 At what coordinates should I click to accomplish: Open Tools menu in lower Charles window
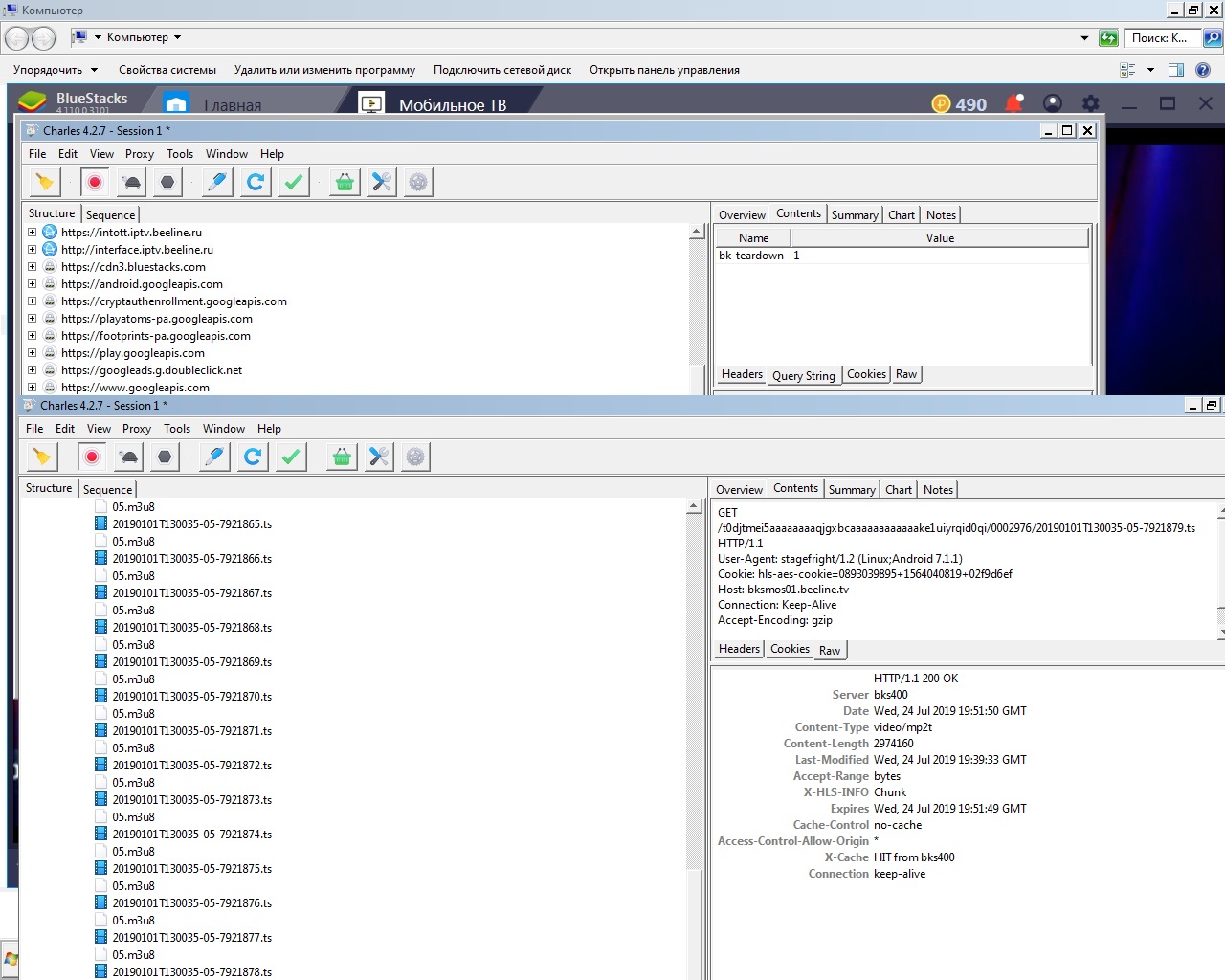[177, 429]
